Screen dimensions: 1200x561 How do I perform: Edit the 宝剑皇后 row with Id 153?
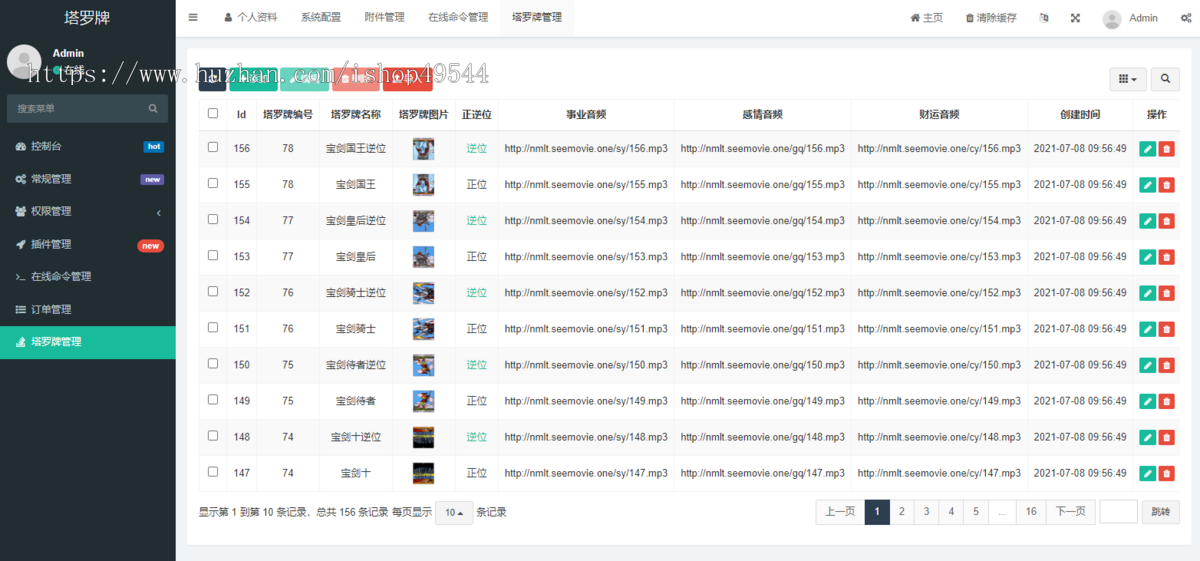pos(1147,257)
